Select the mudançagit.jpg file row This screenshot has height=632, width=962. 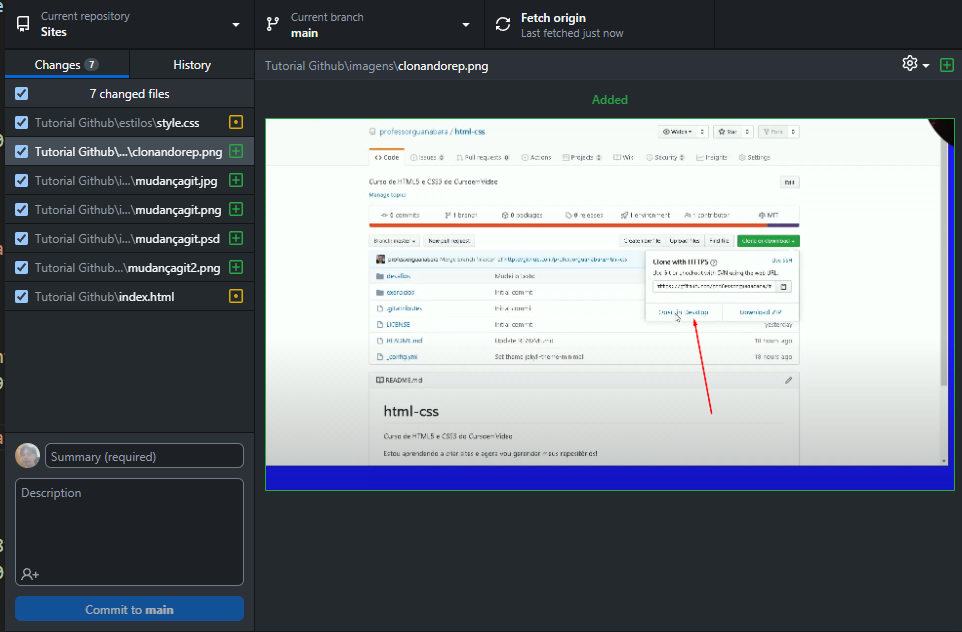click(129, 180)
